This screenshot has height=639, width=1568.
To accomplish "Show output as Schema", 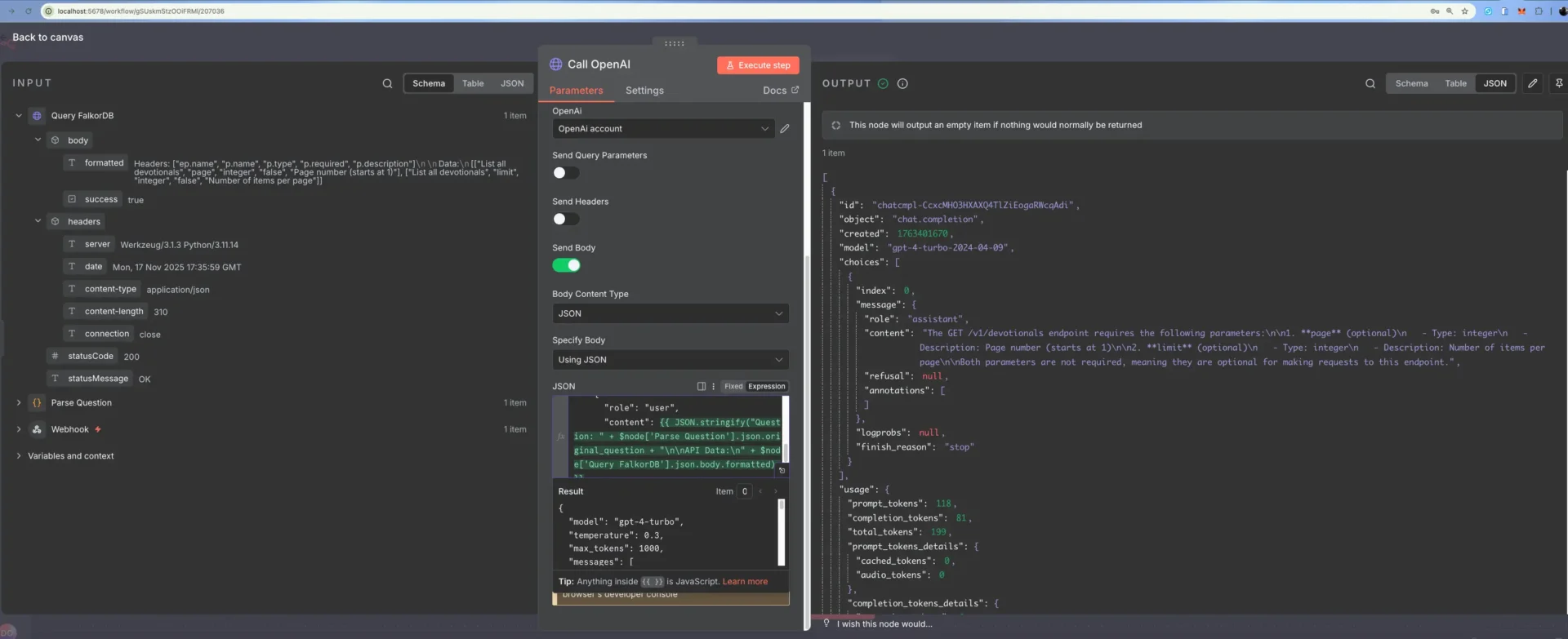I will pos(1411,83).
